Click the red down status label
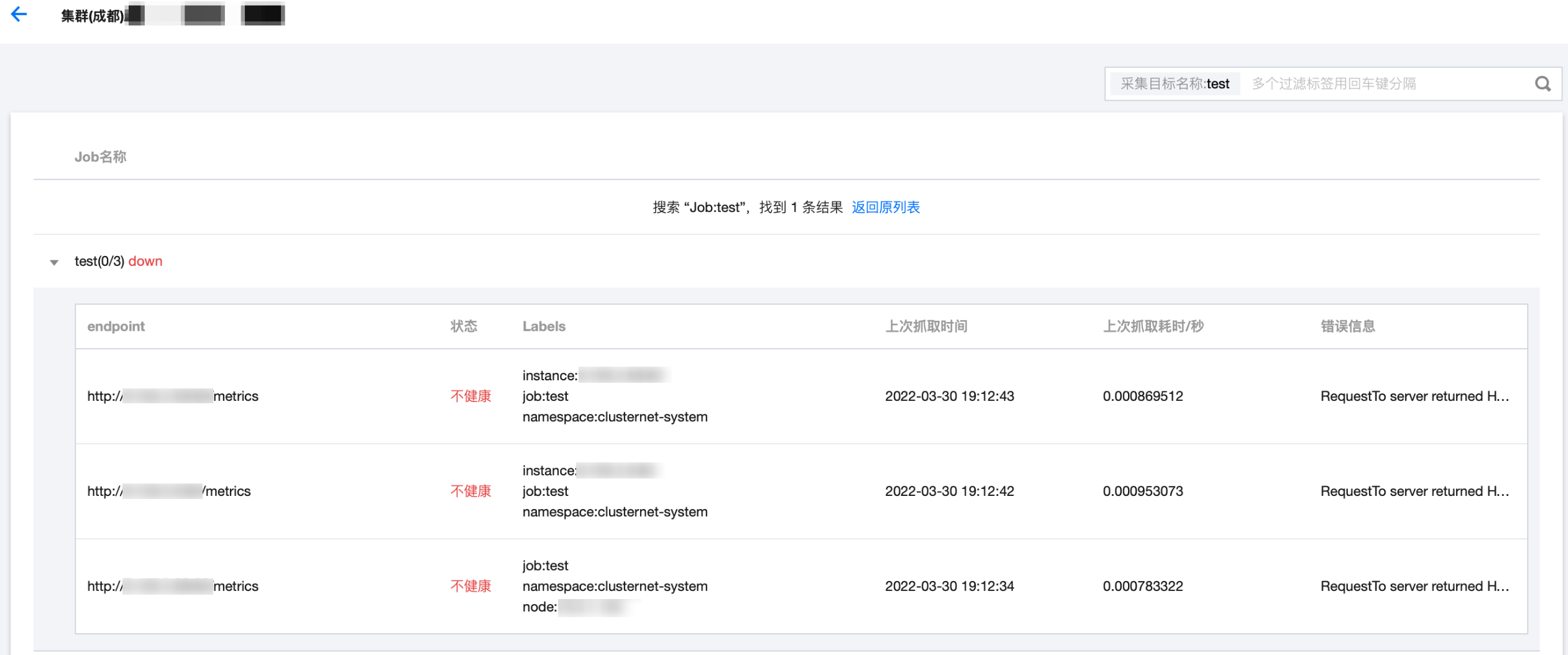The width and height of the screenshot is (1568, 655). (x=145, y=261)
